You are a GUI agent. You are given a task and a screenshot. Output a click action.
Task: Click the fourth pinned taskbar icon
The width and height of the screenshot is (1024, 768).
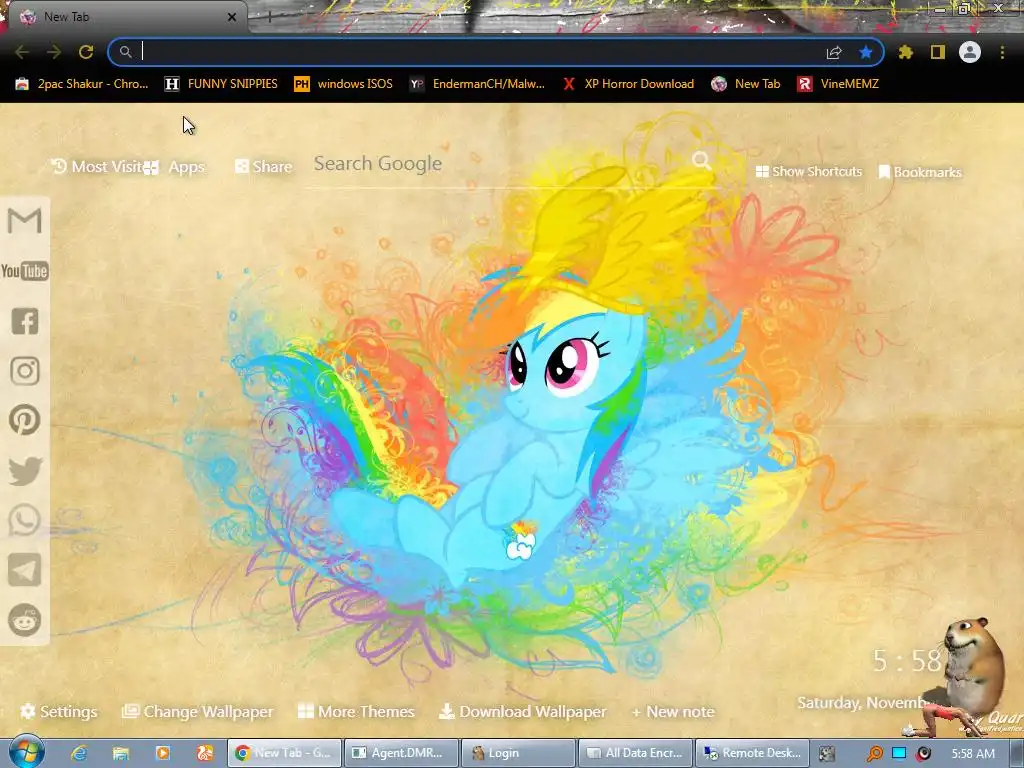coord(205,753)
